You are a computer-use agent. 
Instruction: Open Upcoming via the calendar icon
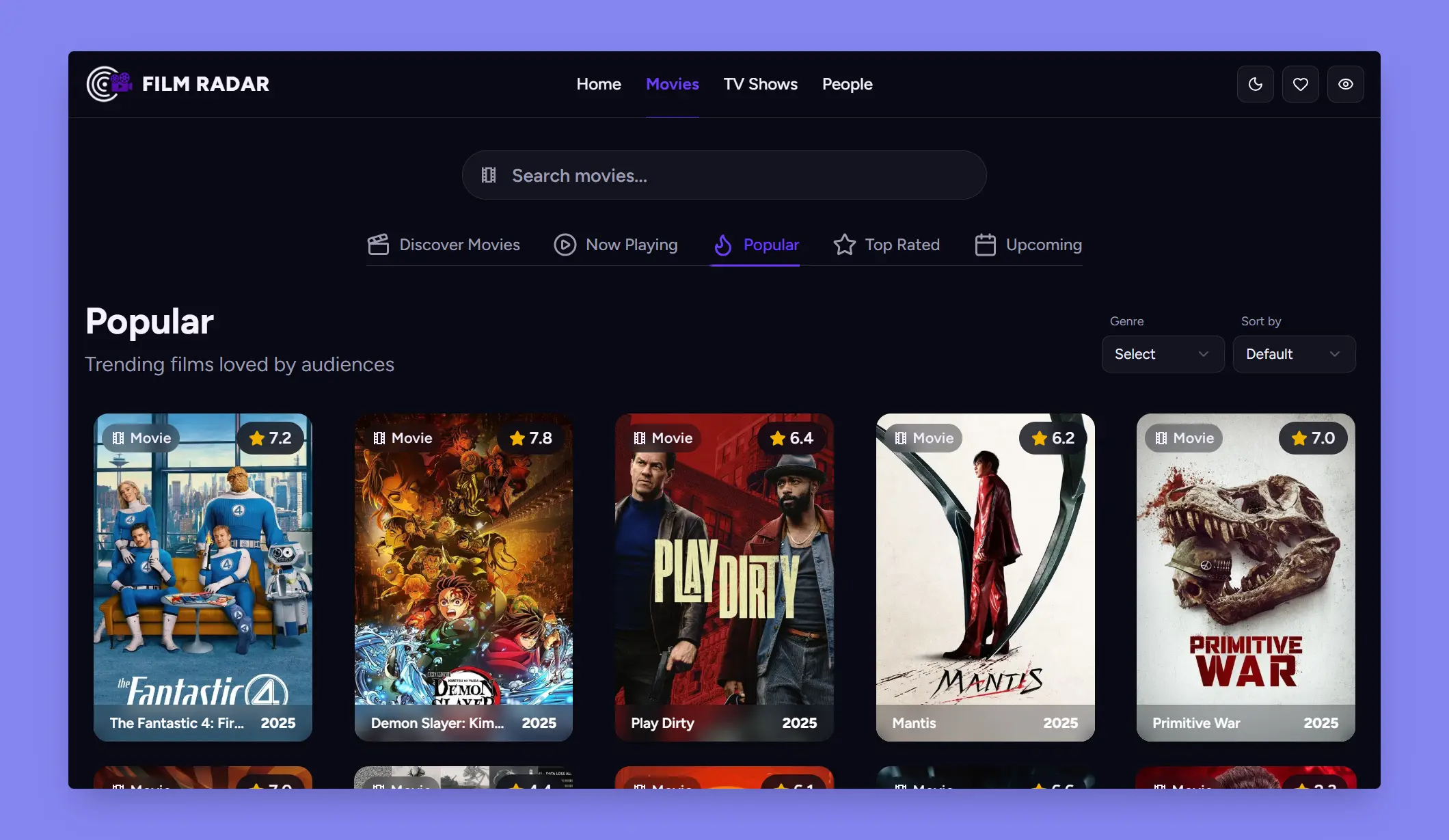[985, 245]
